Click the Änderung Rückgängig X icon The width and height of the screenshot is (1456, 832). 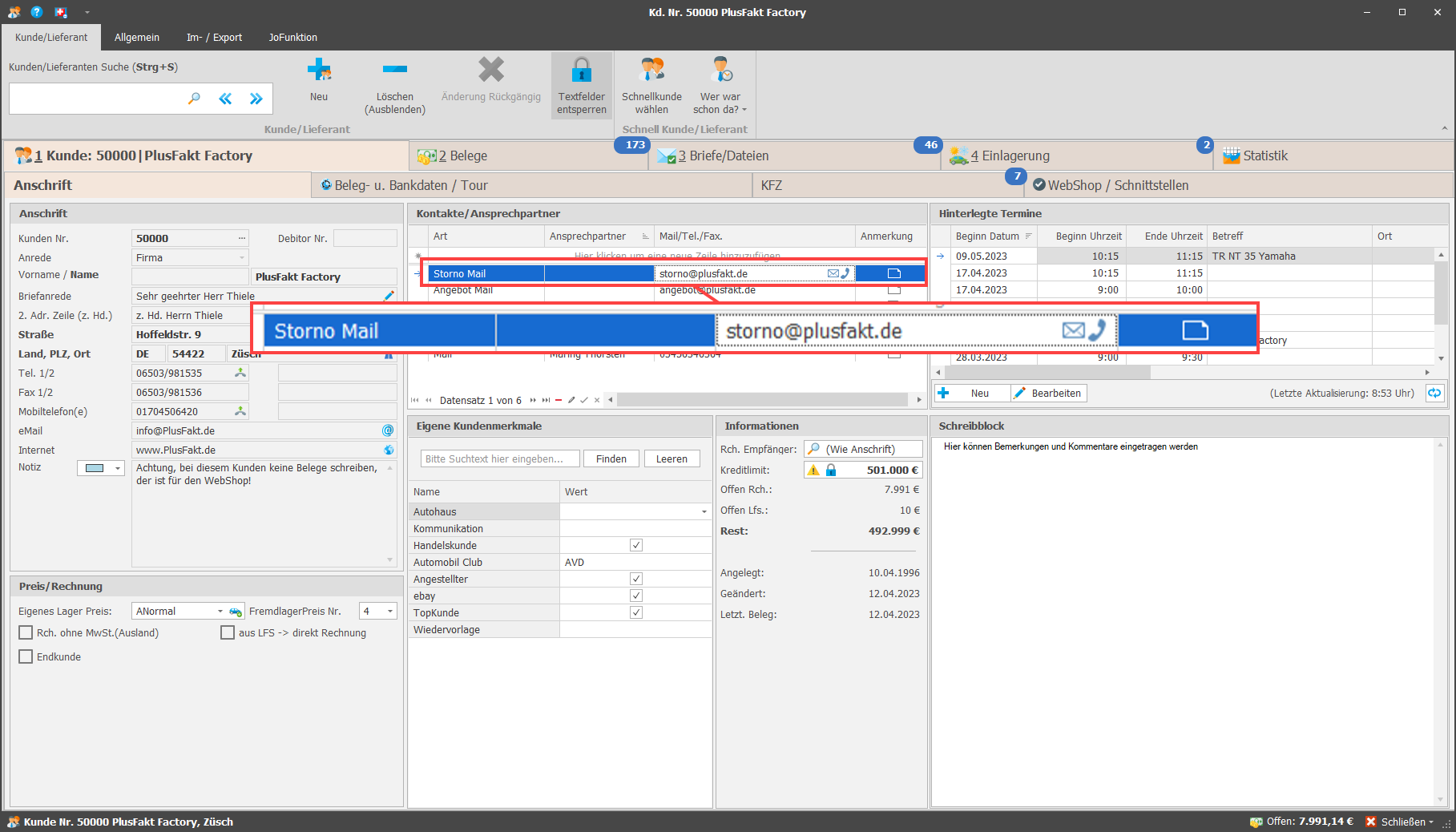[491, 70]
